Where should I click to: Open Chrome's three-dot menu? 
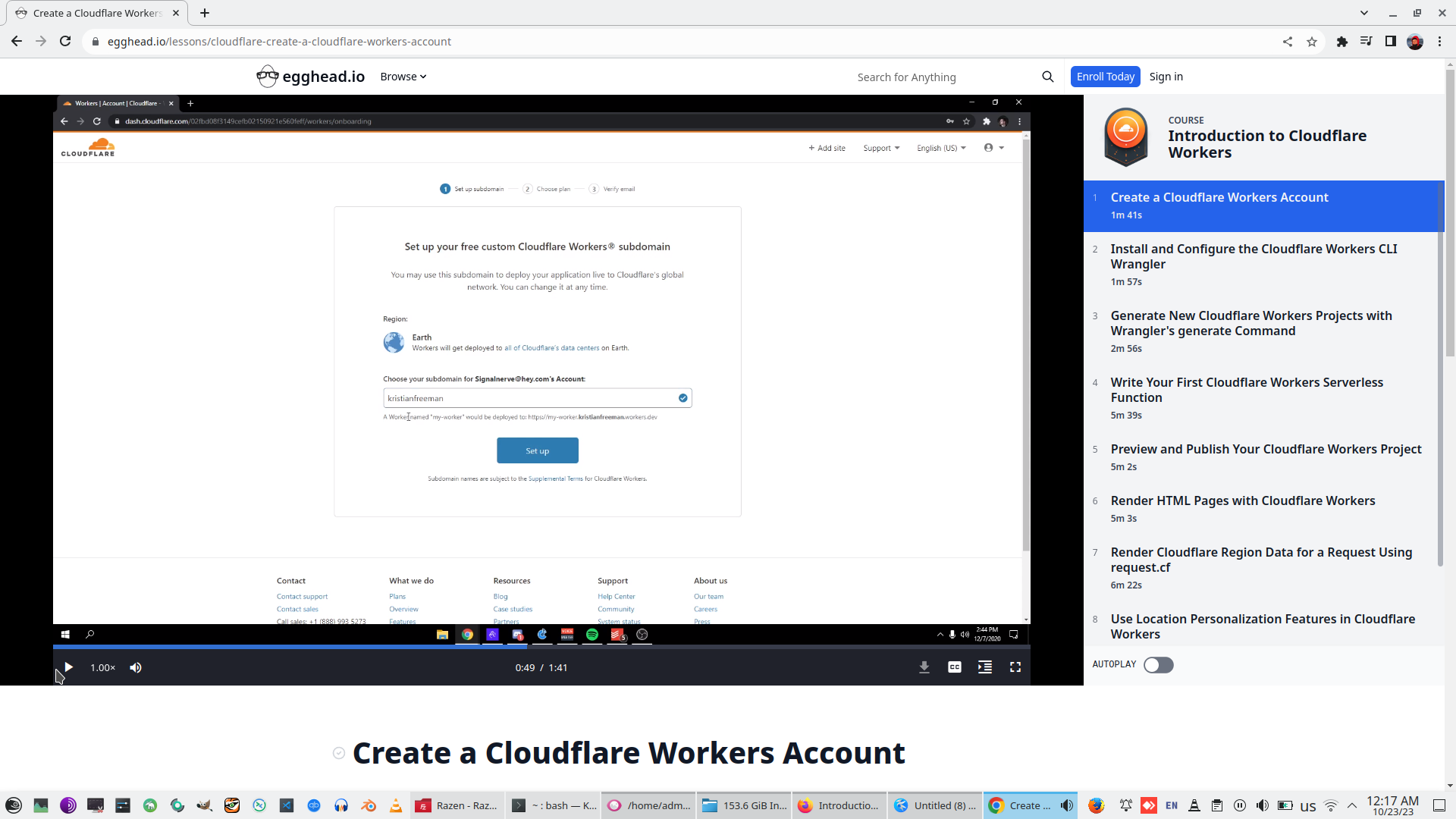coord(1440,42)
